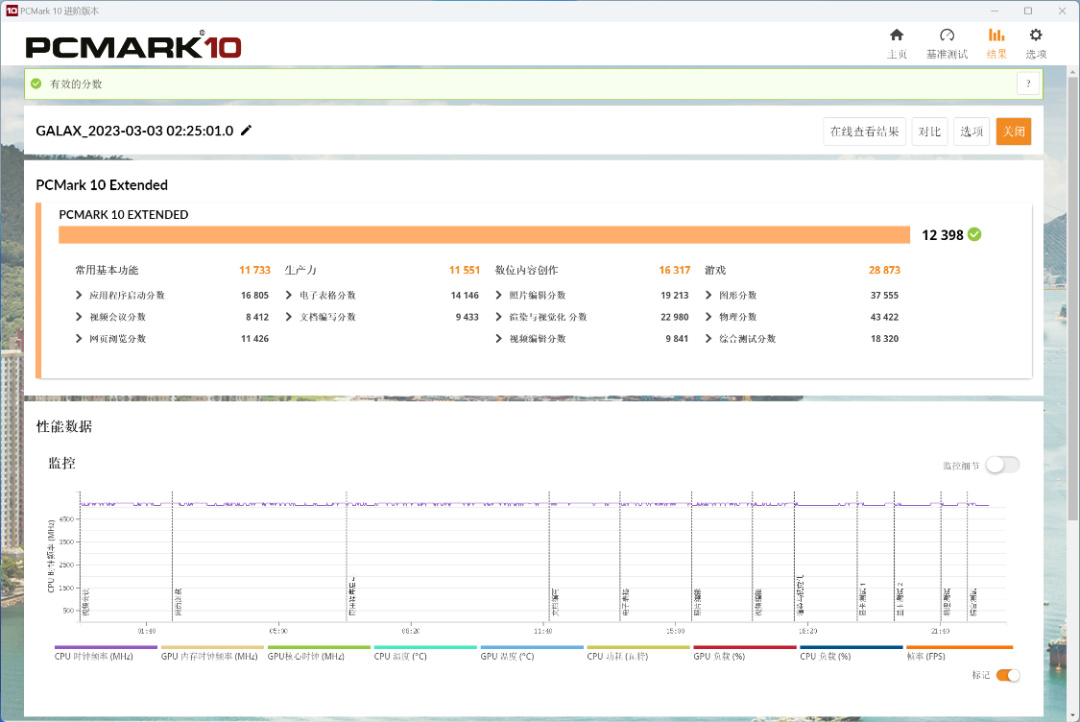Click the 游戏 score 28 873

[x=884, y=270]
